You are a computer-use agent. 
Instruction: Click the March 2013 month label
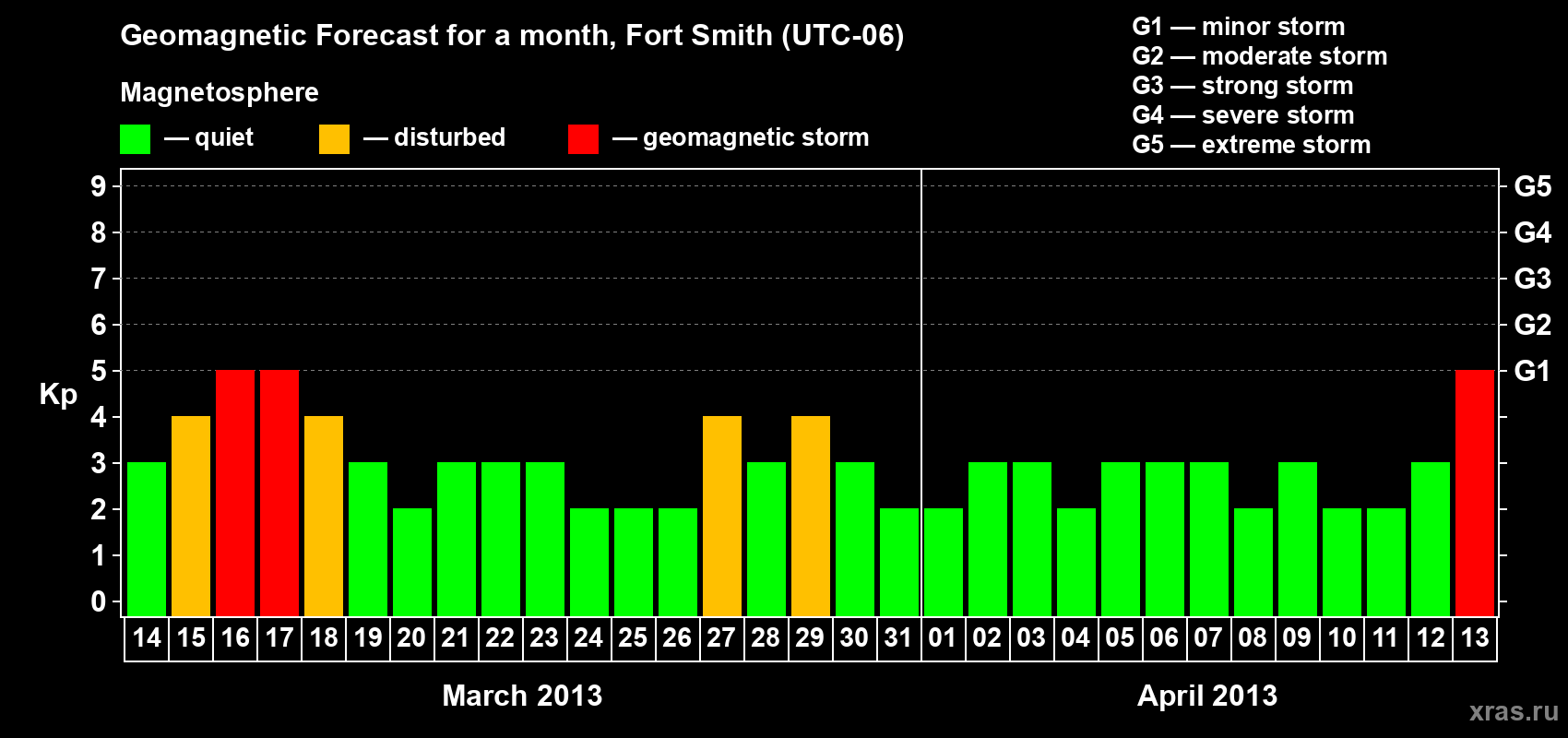[x=522, y=696]
